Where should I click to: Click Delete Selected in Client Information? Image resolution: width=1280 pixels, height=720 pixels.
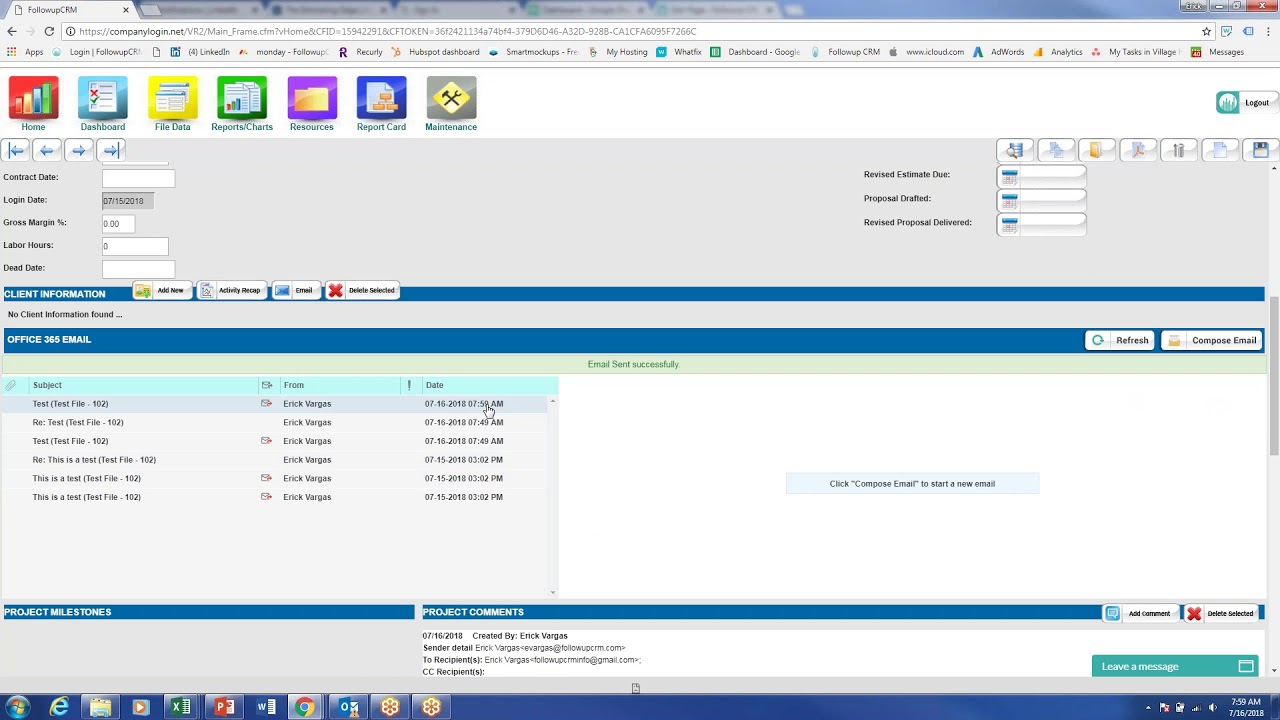click(362, 290)
